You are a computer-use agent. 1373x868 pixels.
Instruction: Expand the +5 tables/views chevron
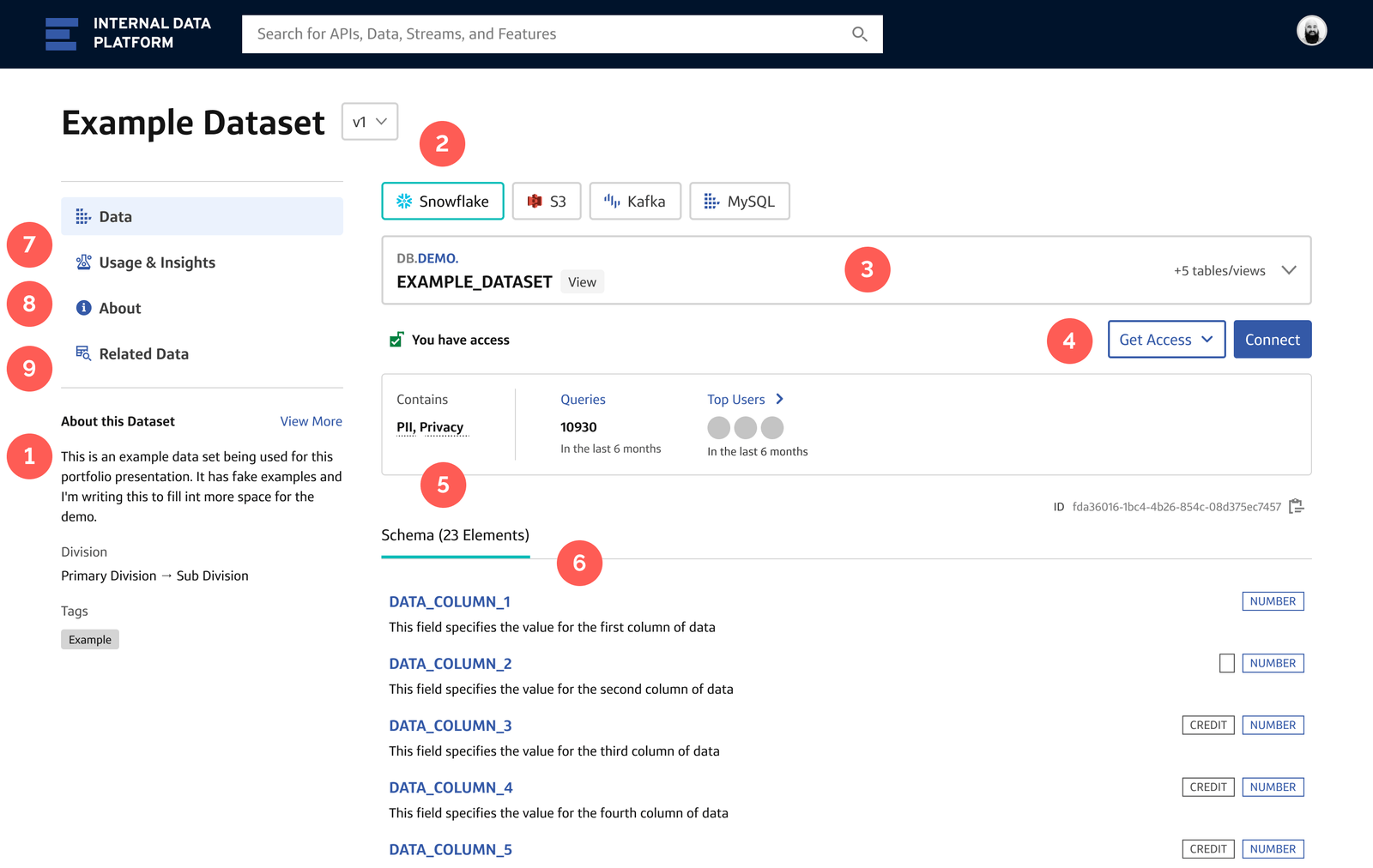(x=1289, y=270)
